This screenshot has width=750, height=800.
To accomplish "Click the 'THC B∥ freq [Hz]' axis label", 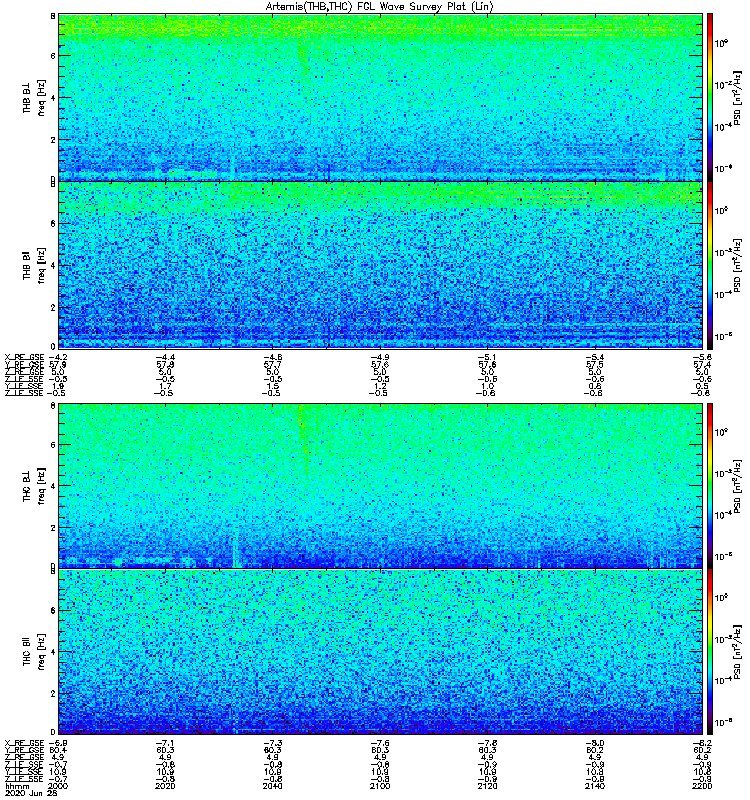I will point(34,652).
